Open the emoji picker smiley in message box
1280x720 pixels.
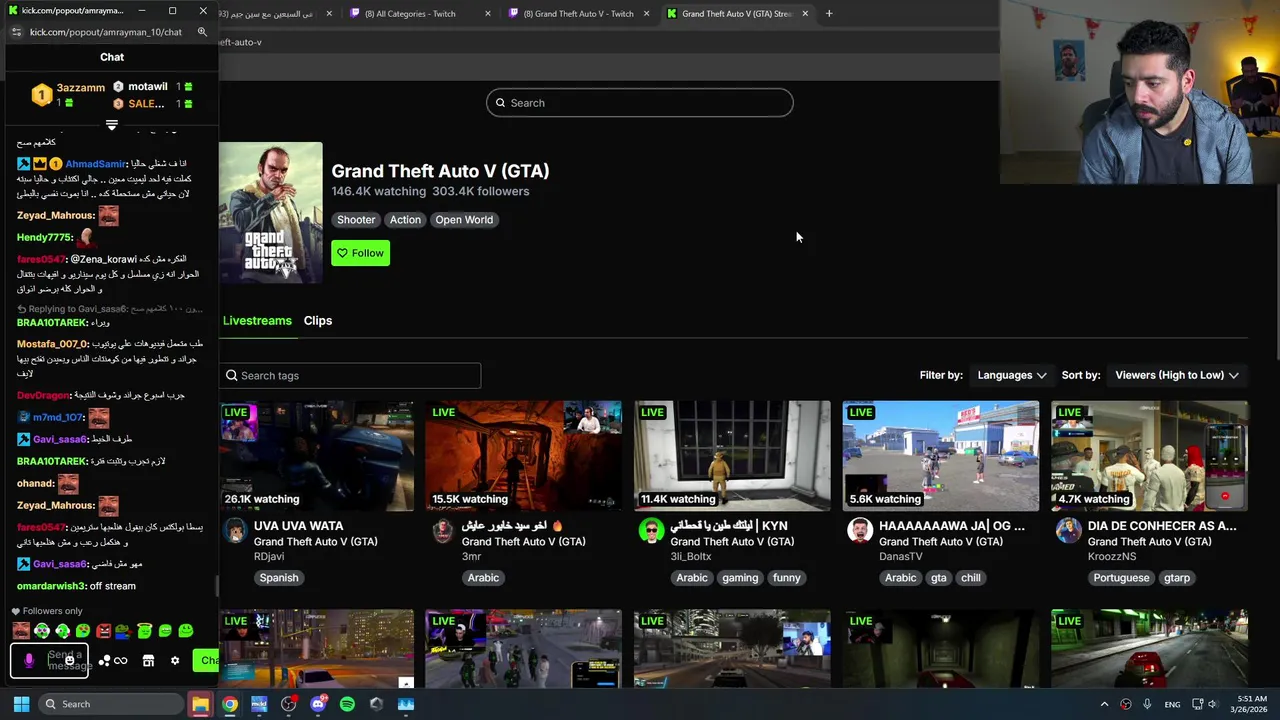(x=69, y=661)
